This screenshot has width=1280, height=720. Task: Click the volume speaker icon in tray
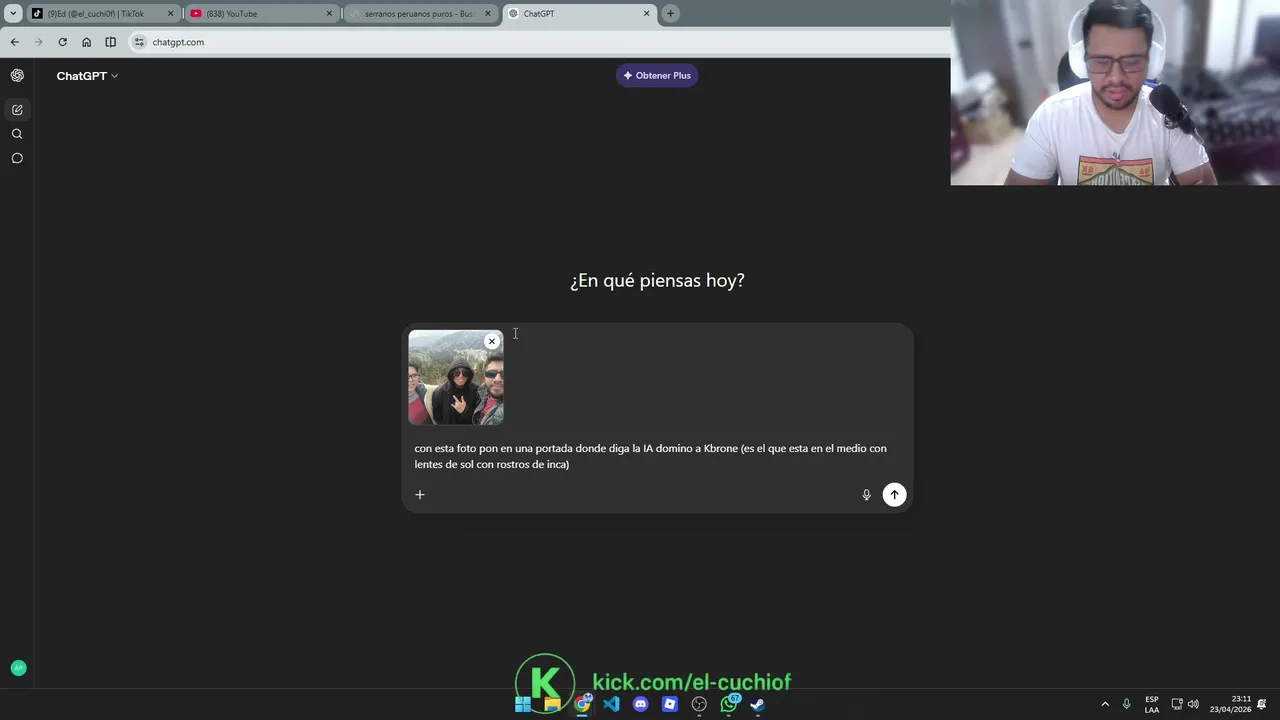1193,704
